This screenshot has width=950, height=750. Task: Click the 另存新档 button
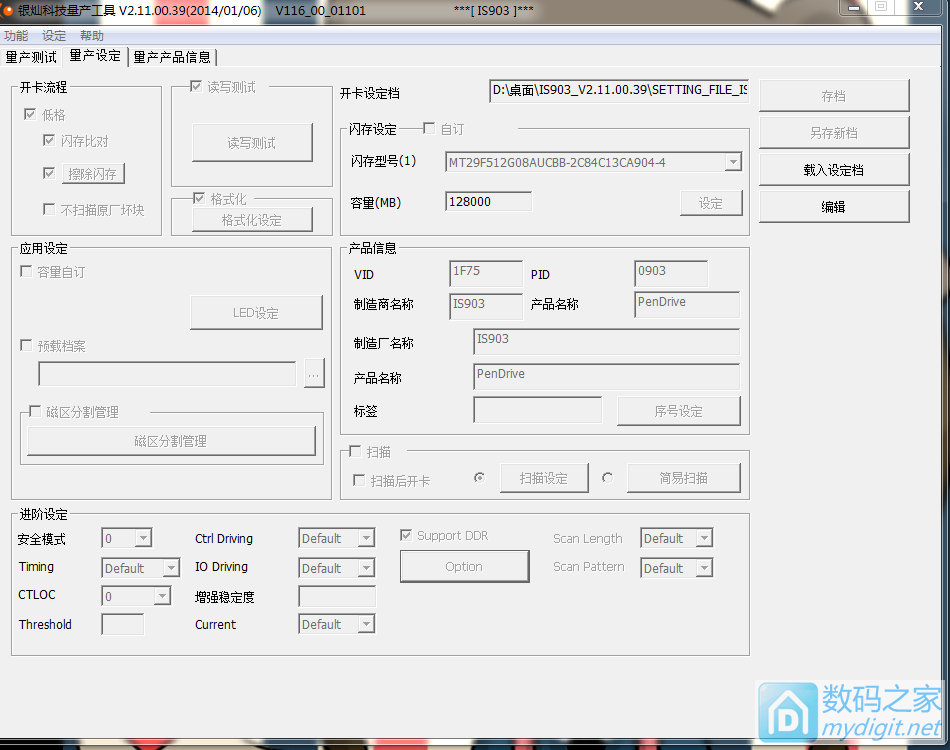coord(834,133)
